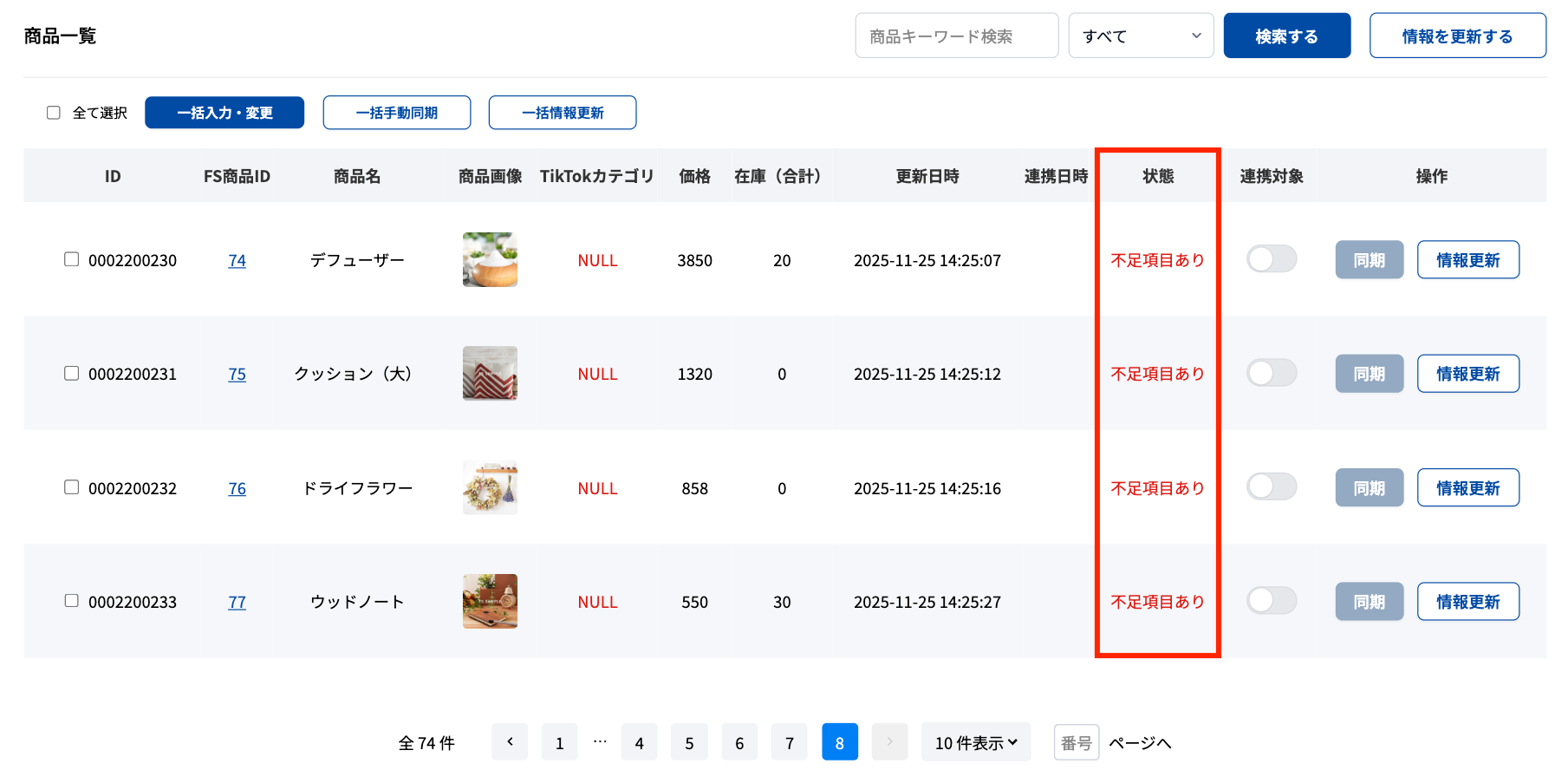Click timestamp 2025-11-25 14:25:07
Viewport: 1568px width, 770px height.
click(927, 260)
